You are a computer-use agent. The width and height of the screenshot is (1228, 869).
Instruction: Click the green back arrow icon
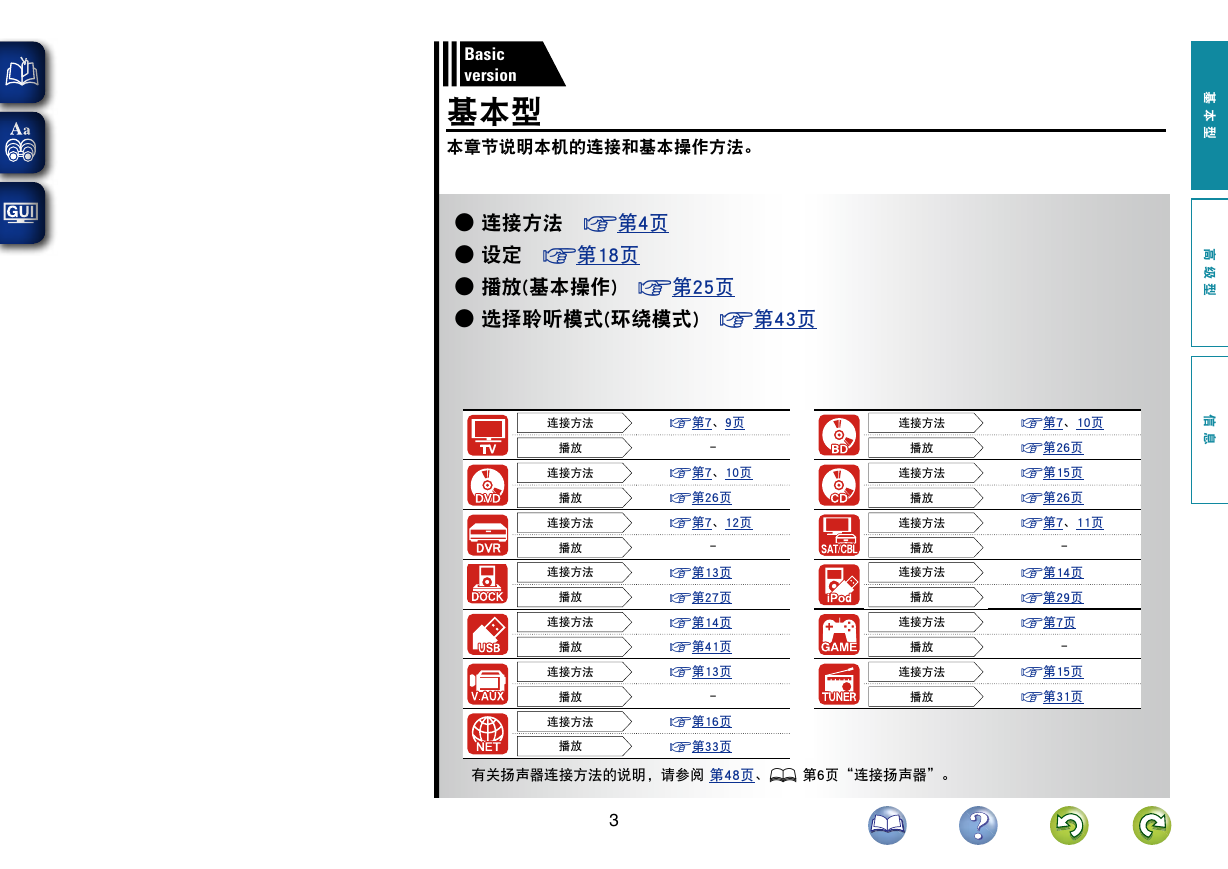click(x=1069, y=825)
